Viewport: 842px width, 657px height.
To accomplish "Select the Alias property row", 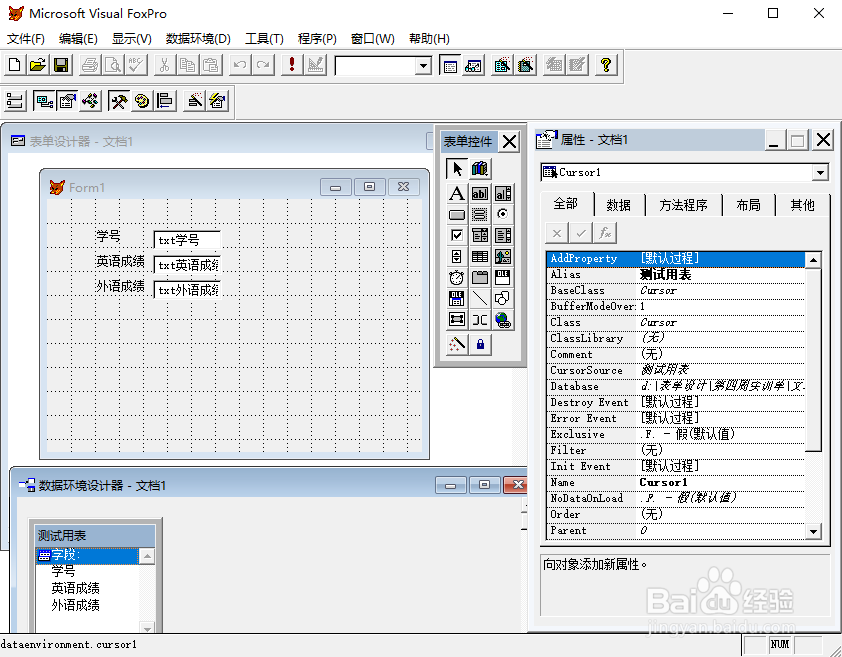I will (x=676, y=275).
